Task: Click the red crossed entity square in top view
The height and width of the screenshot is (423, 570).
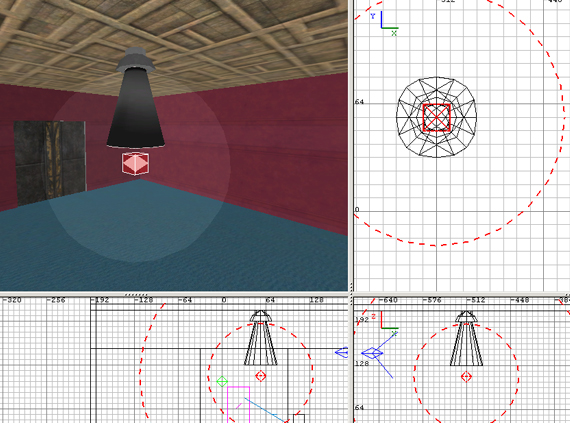Action: (437, 117)
